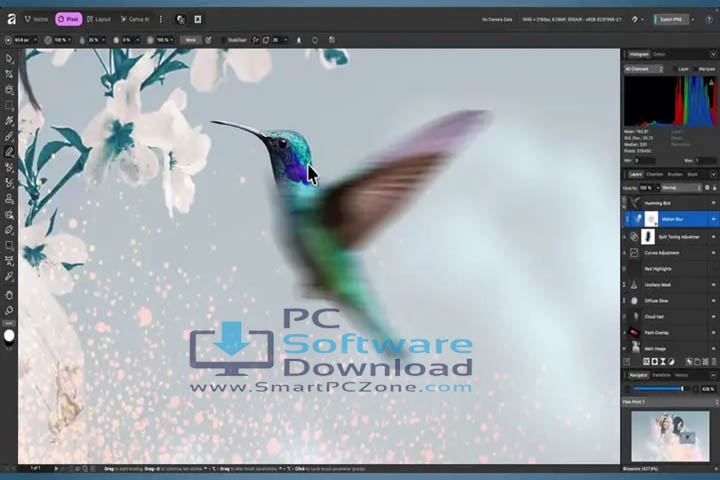Viewport: 720px width, 480px height.
Task: Click the layer settings gear icon
Action: (x=707, y=188)
